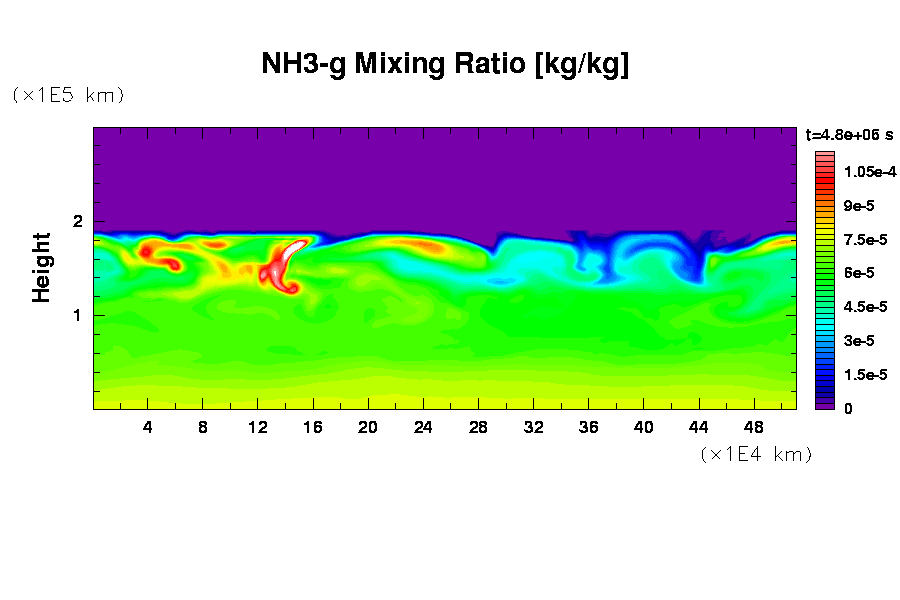The width and height of the screenshot is (900, 600).
Task: Click the 4.5e-5 colorbar label
Action: click(866, 307)
